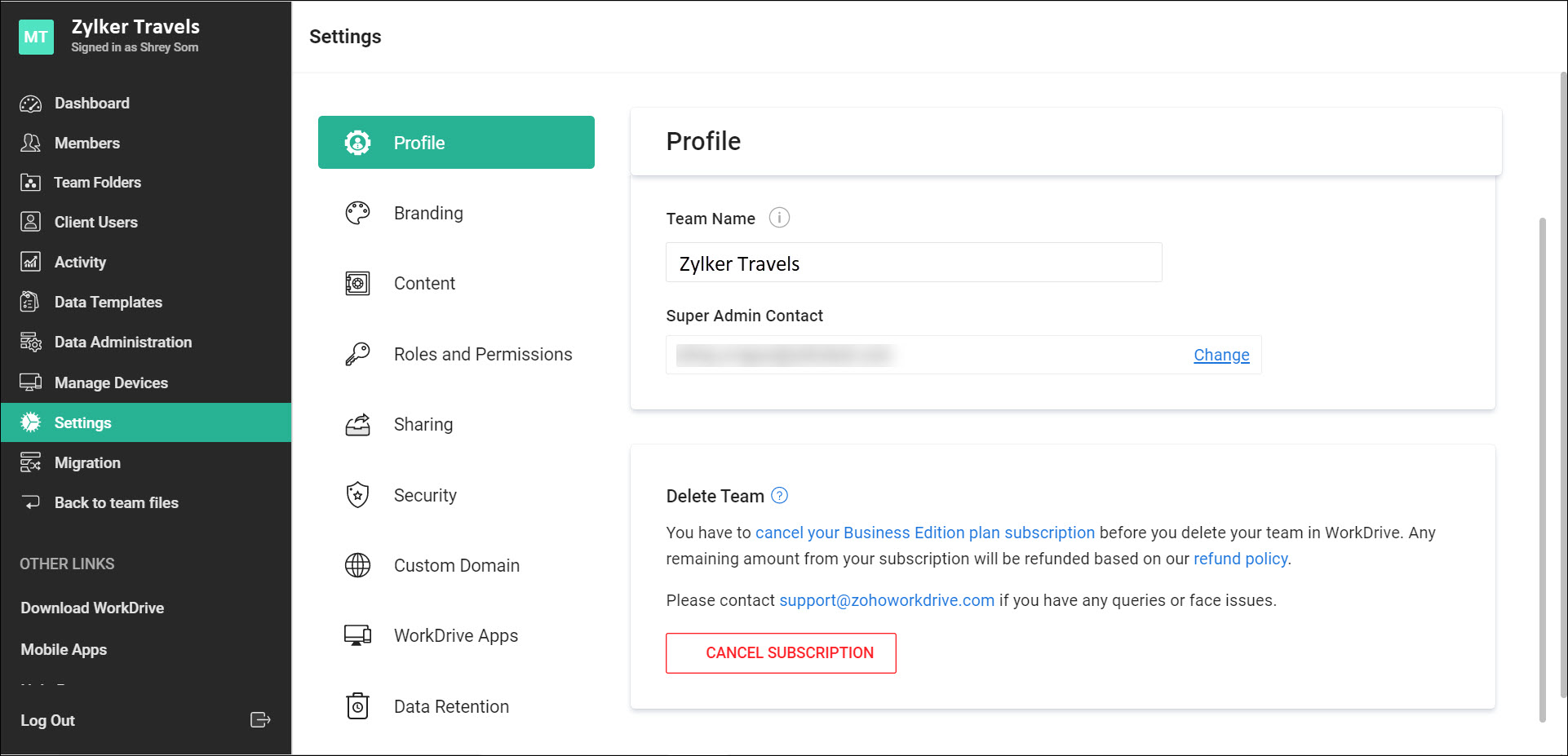Open WorkDrive Apps settings
This screenshot has height=756, width=1568.
(x=456, y=635)
